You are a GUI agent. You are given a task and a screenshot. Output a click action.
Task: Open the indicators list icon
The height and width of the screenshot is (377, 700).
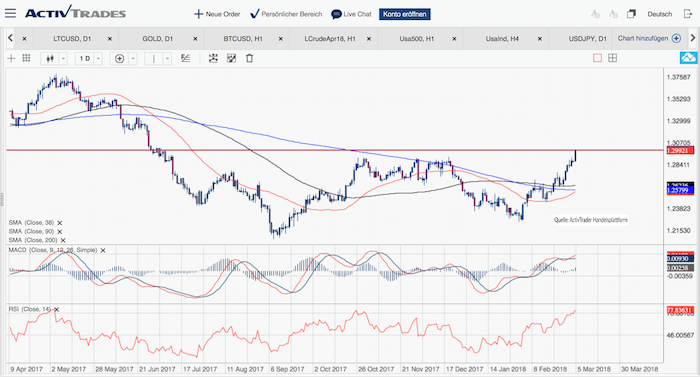coord(185,58)
